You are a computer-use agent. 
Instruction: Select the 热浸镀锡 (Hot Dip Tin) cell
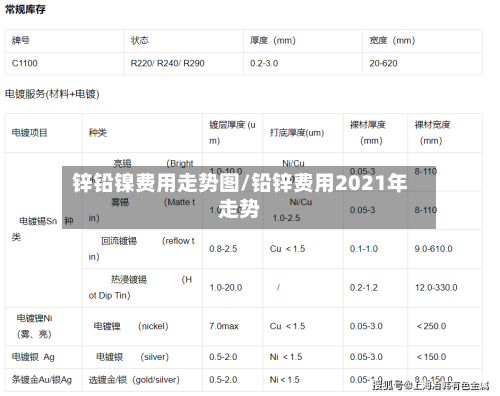(141, 287)
